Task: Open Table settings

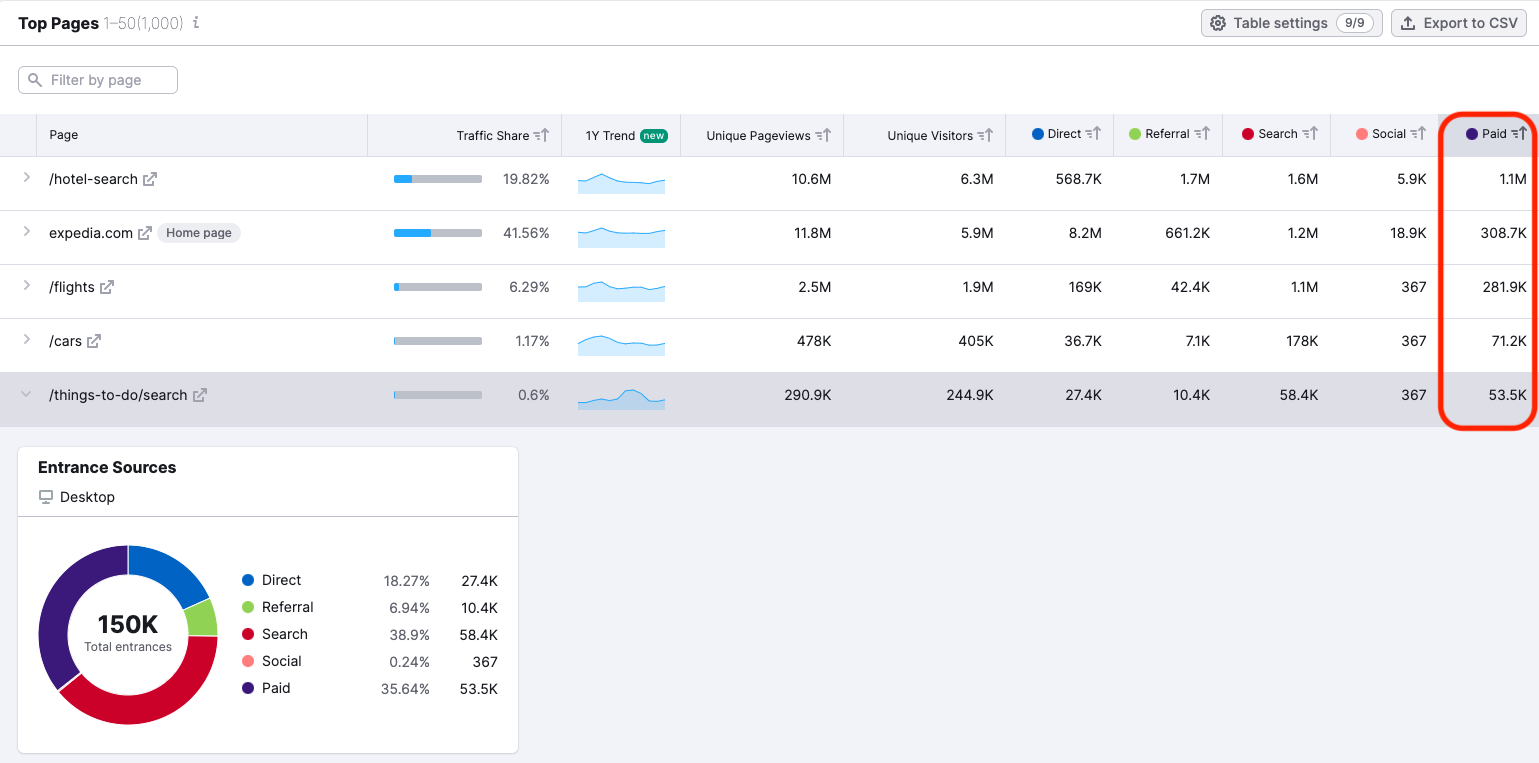Action: [1291, 23]
